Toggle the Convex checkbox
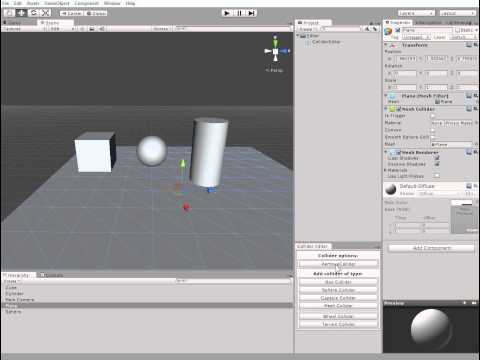 [433, 130]
